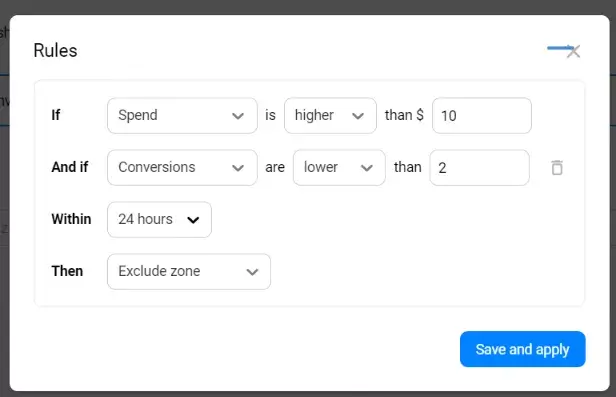Click the Within label text
This screenshot has height=397, width=616.
coord(71,219)
